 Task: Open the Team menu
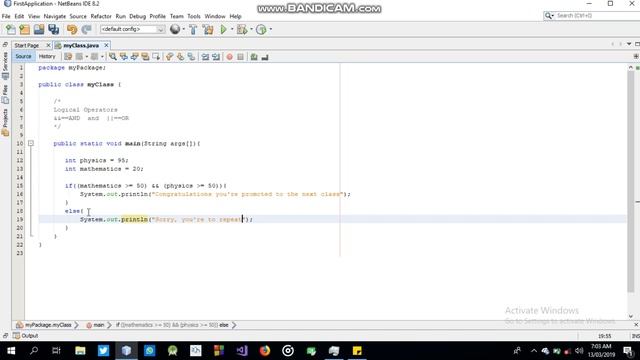(177, 16)
